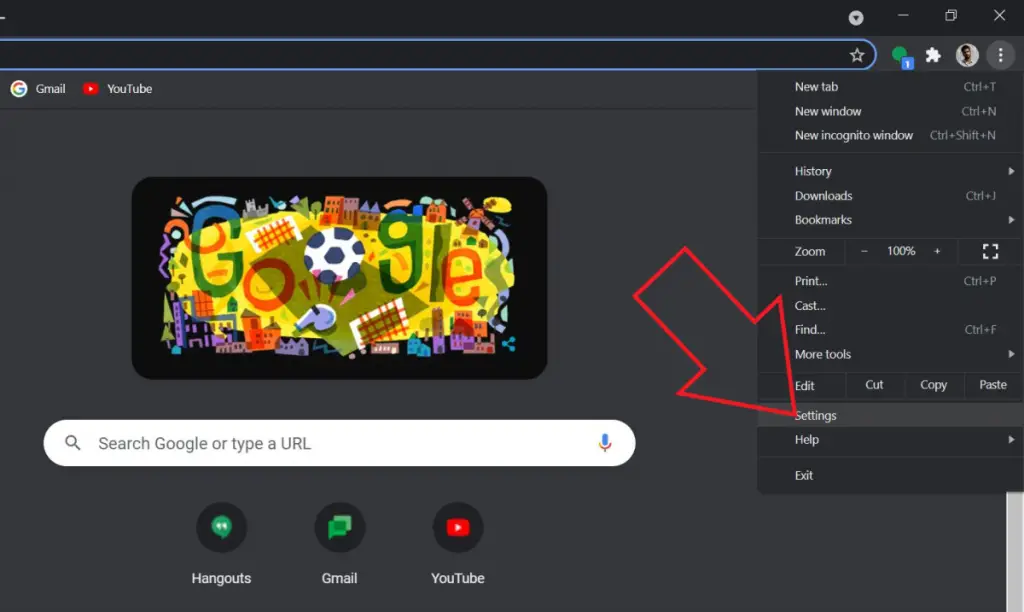The height and width of the screenshot is (612, 1024).
Task: Click the YouTube shortcut label below tile
Action: point(458,579)
